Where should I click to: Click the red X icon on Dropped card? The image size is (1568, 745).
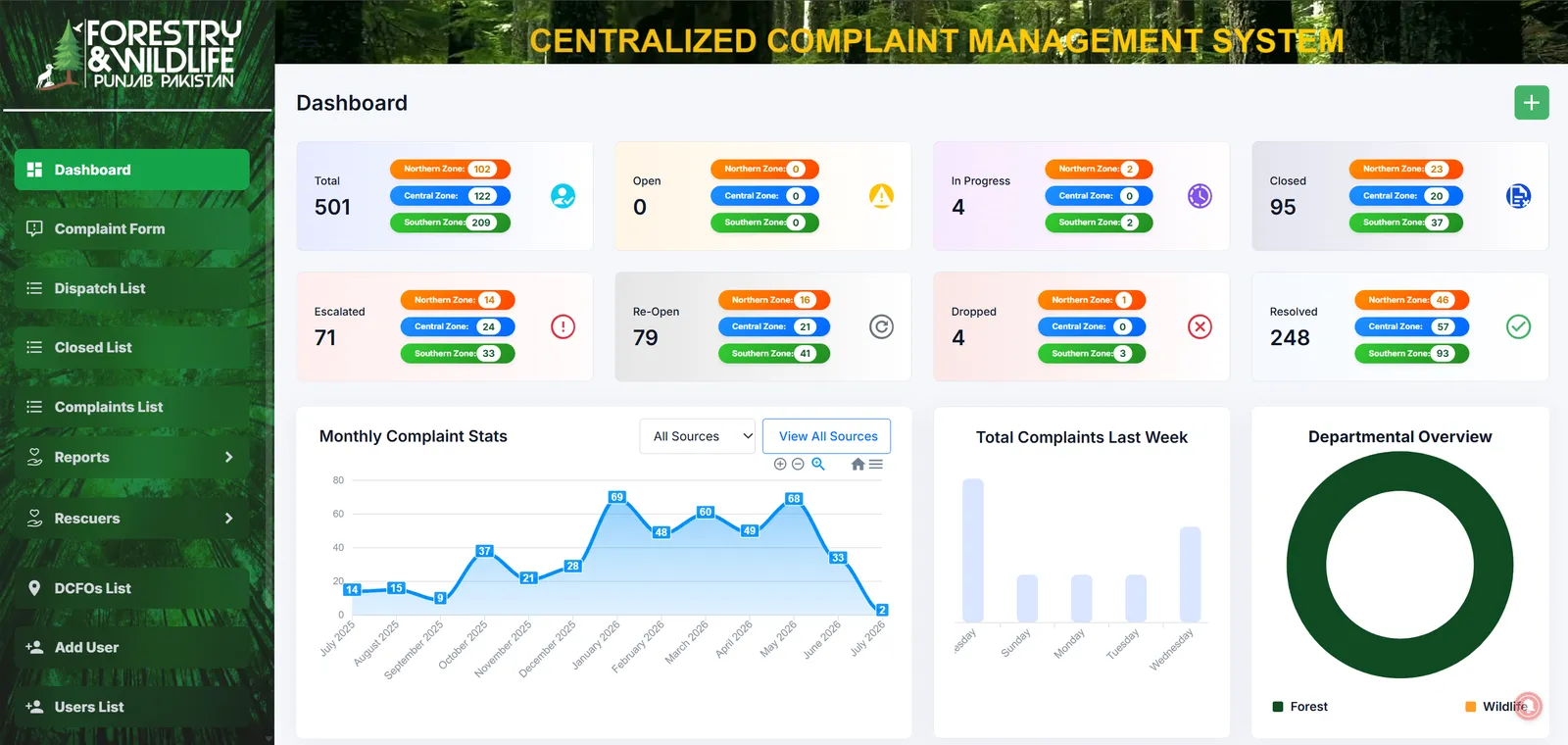(x=1200, y=326)
